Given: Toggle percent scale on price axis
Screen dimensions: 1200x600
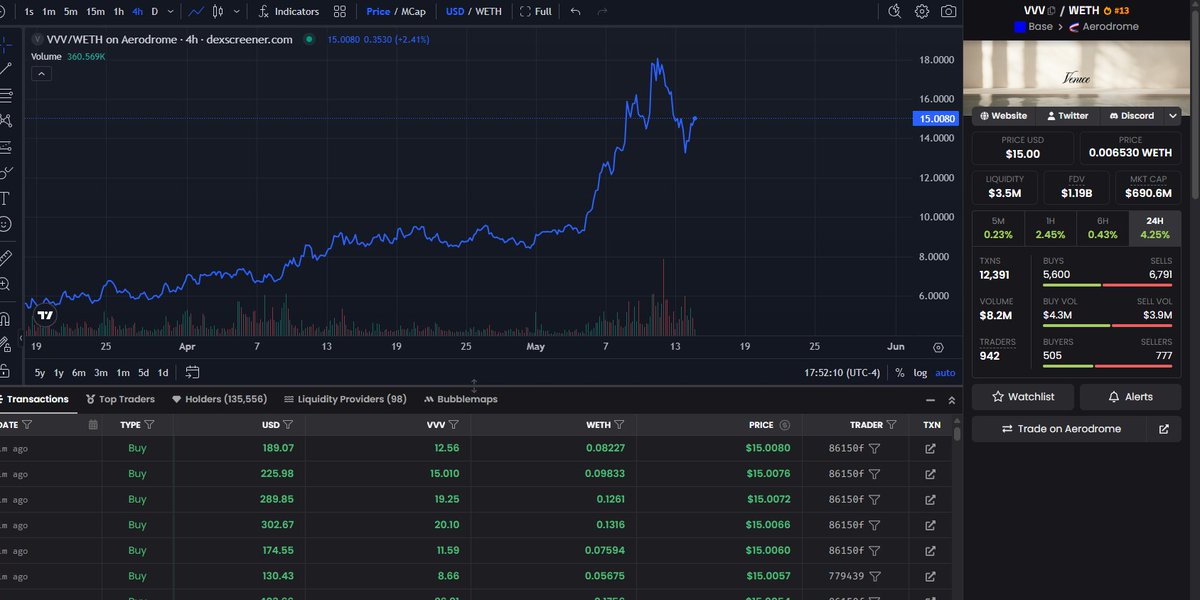Looking at the screenshot, I should [899, 373].
